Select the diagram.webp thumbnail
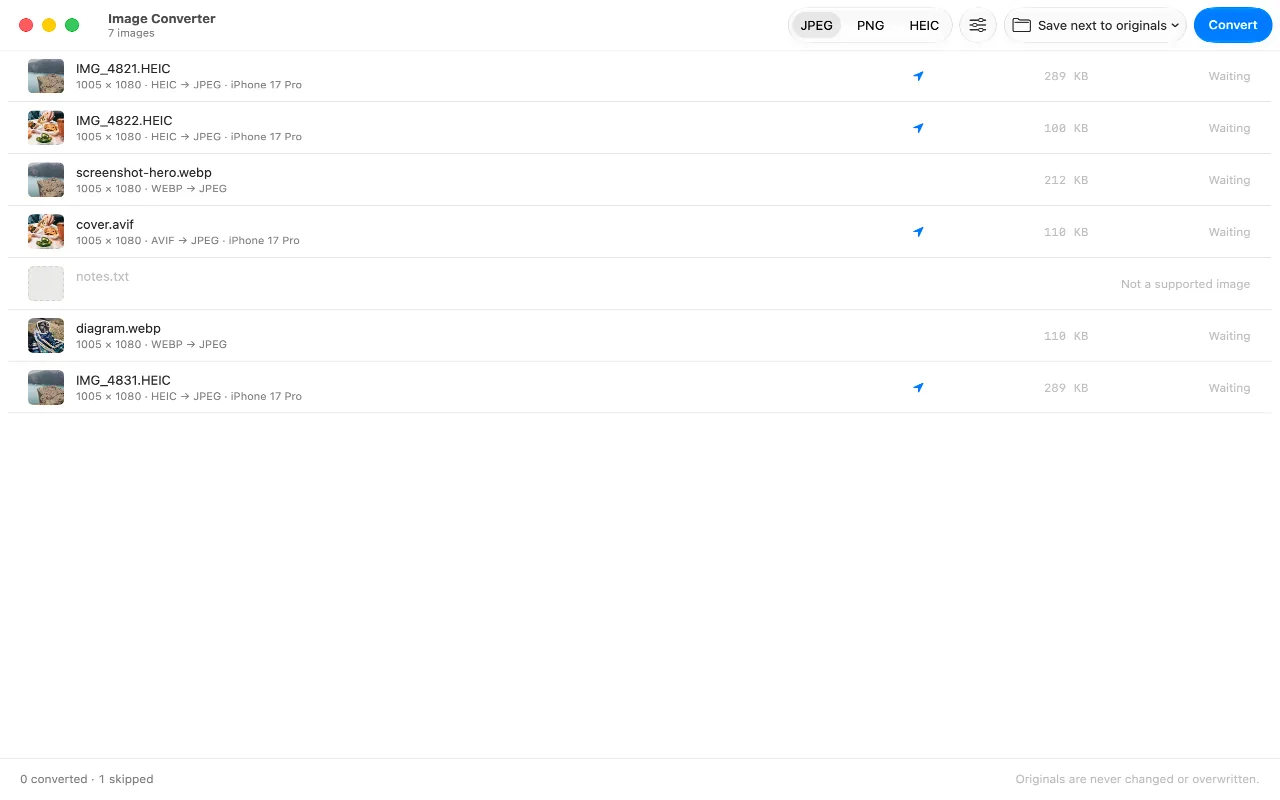This screenshot has width=1280, height=800. pos(46,336)
